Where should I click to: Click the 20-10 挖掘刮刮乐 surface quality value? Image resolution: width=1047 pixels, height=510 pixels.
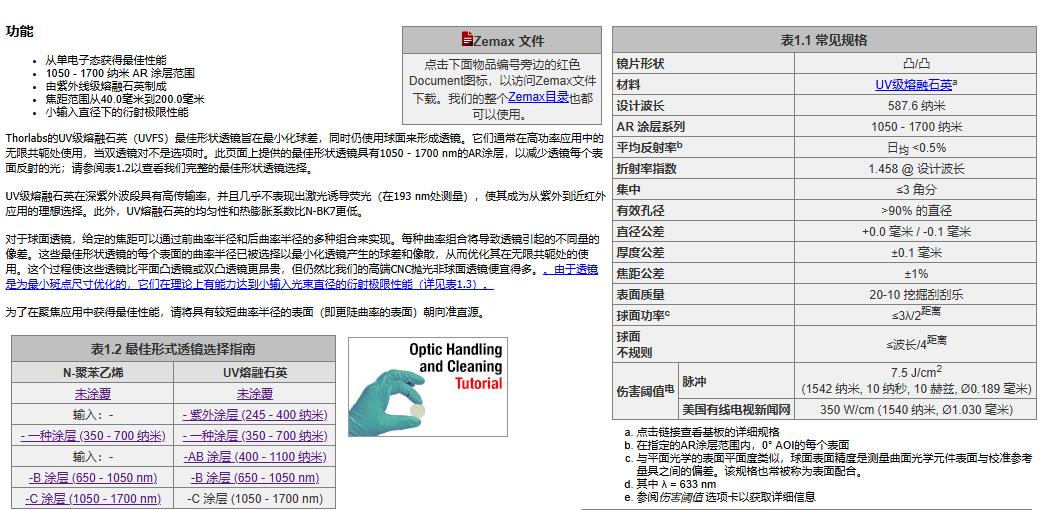pos(916,294)
